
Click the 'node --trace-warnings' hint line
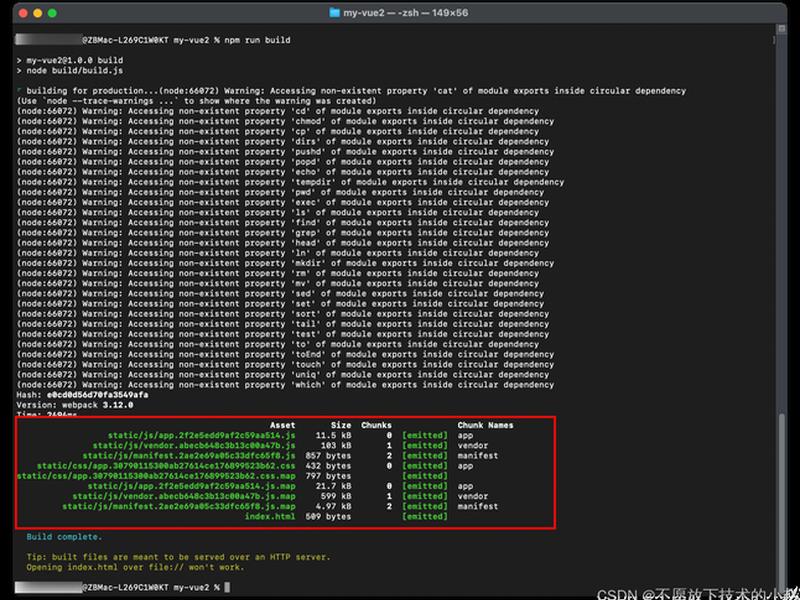click(x=196, y=101)
